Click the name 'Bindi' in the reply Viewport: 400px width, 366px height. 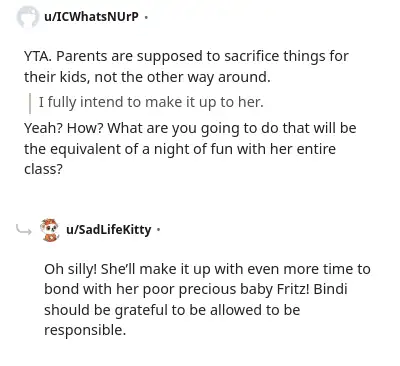[x=330, y=289]
